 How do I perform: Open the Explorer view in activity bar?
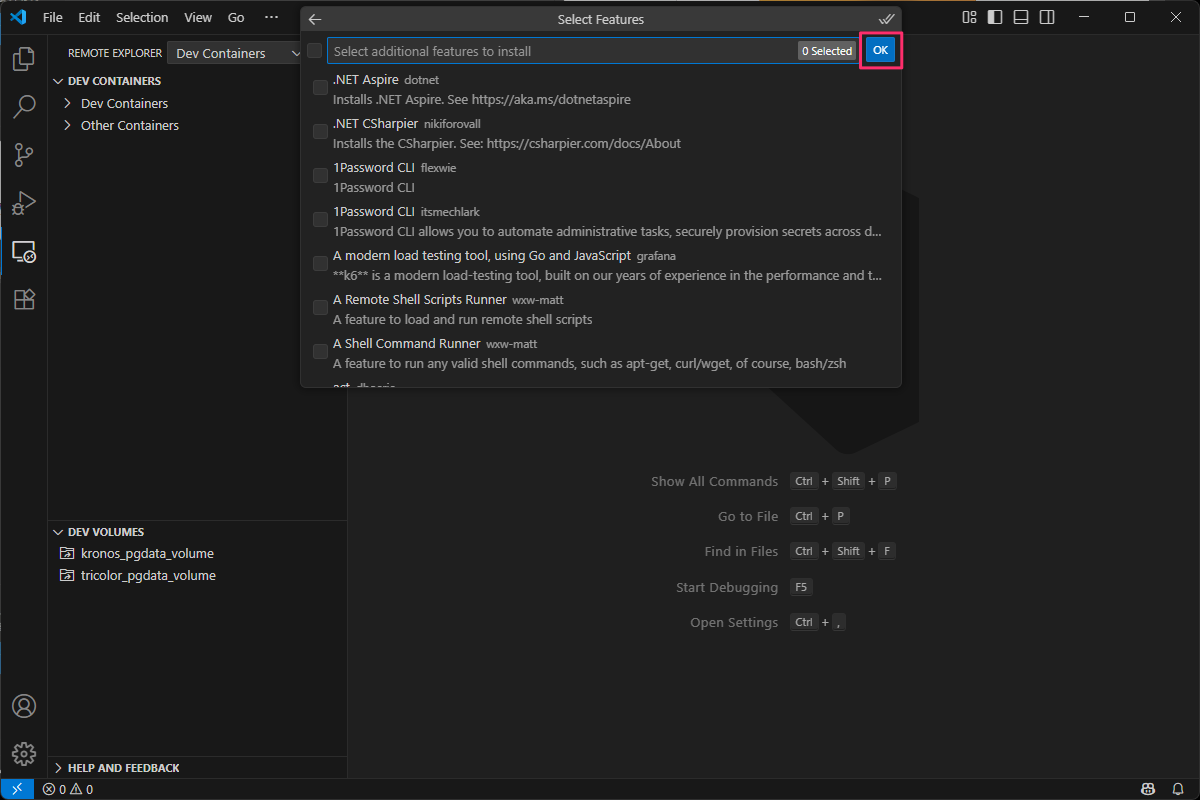tap(24, 59)
